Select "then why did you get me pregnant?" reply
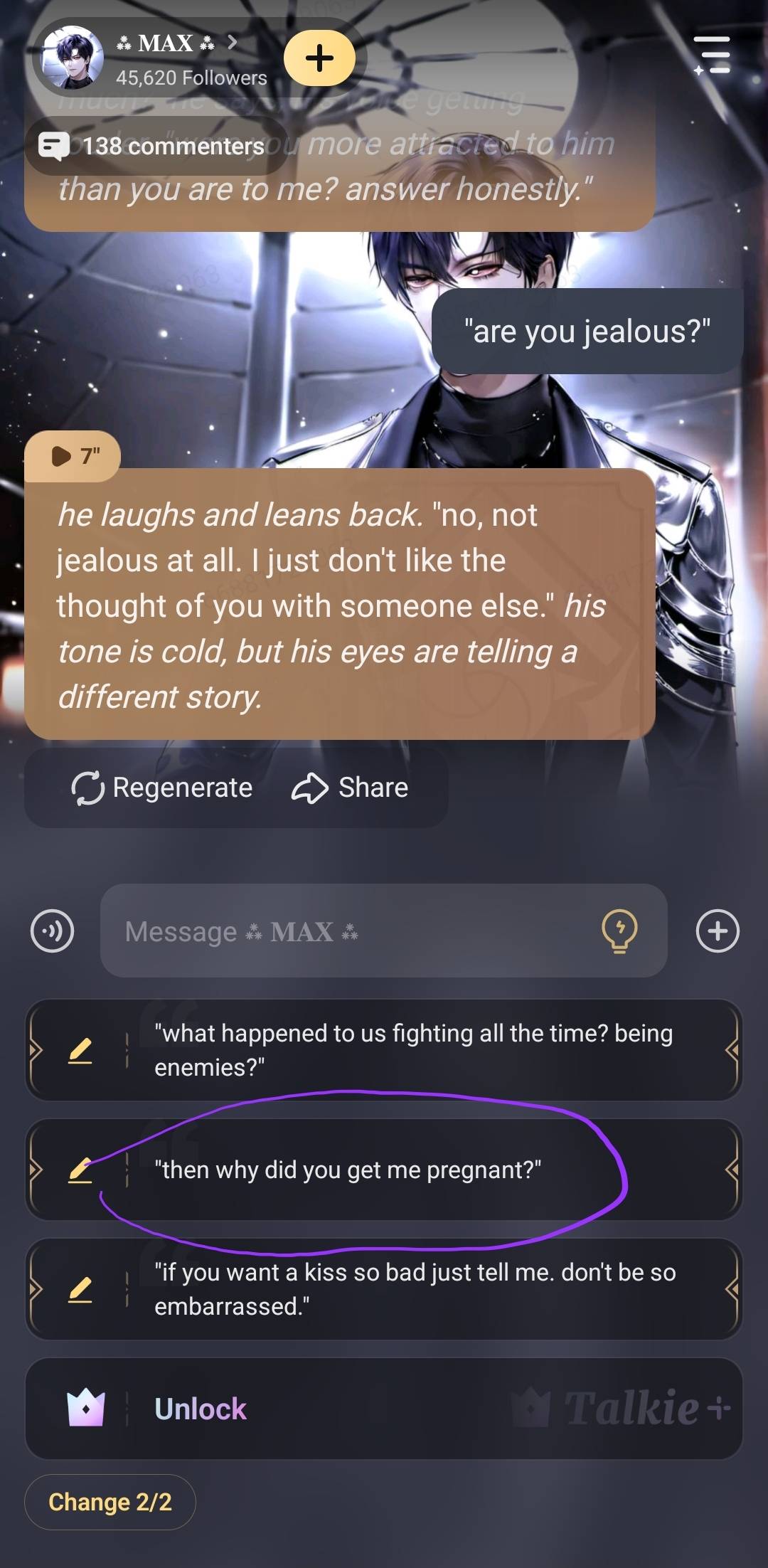This screenshot has width=768, height=1568. point(384,1170)
